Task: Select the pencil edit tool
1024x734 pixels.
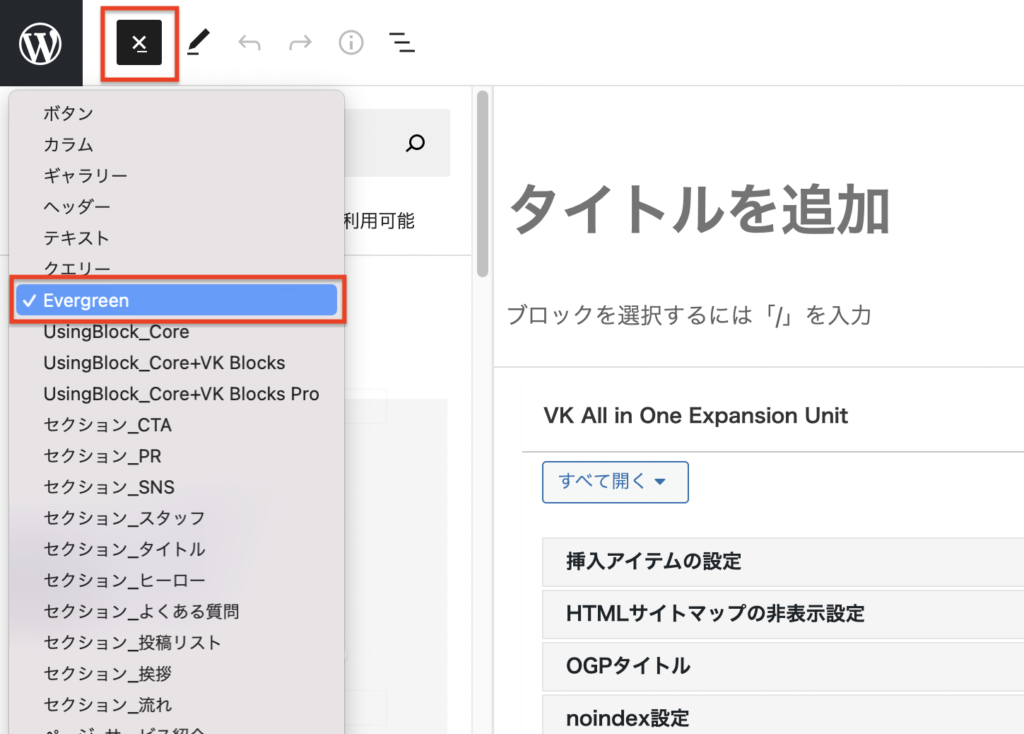Action: tap(199, 42)
